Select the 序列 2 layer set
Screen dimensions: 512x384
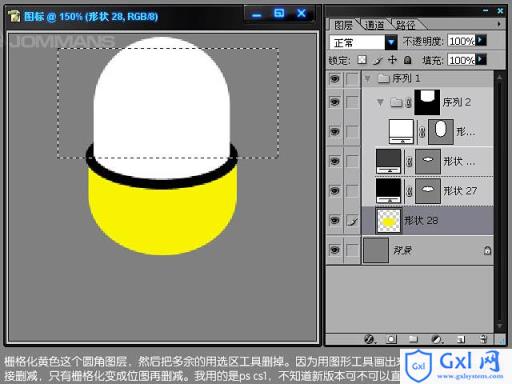tap(428, 102)
